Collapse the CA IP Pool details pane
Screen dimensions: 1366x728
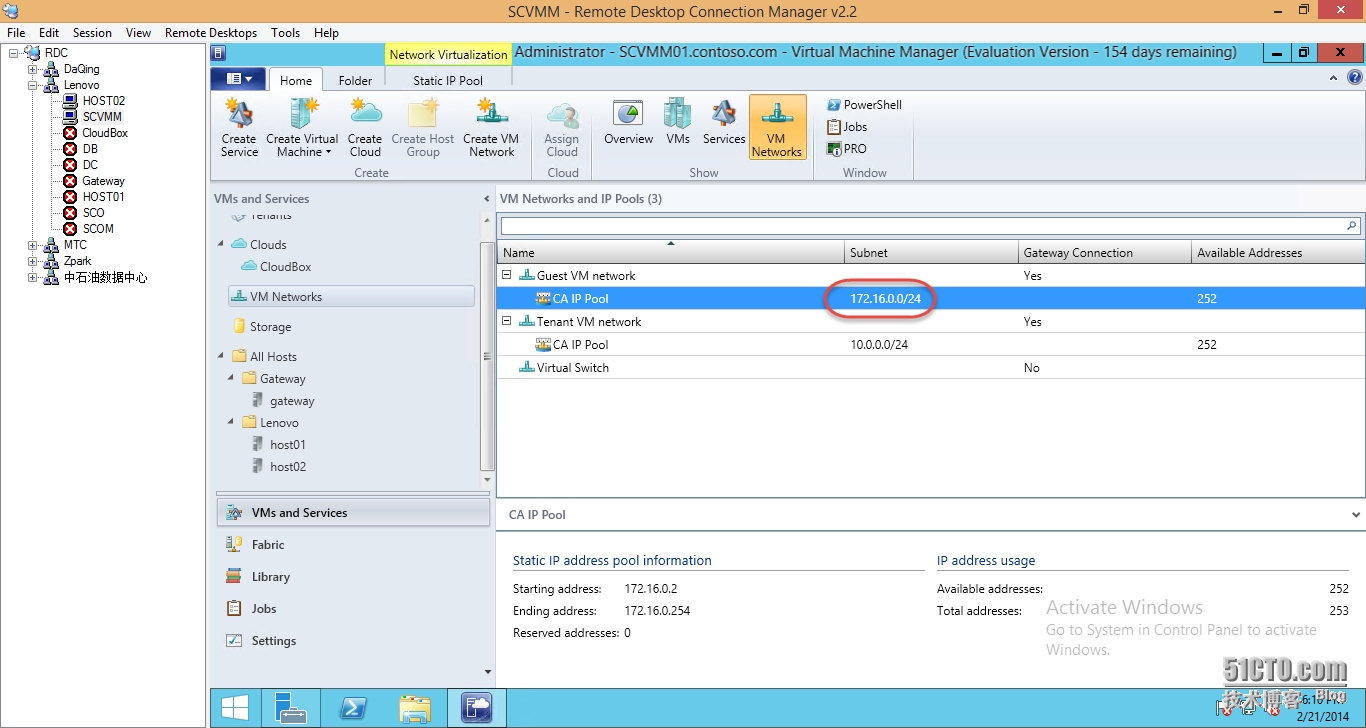point(1356,515)
